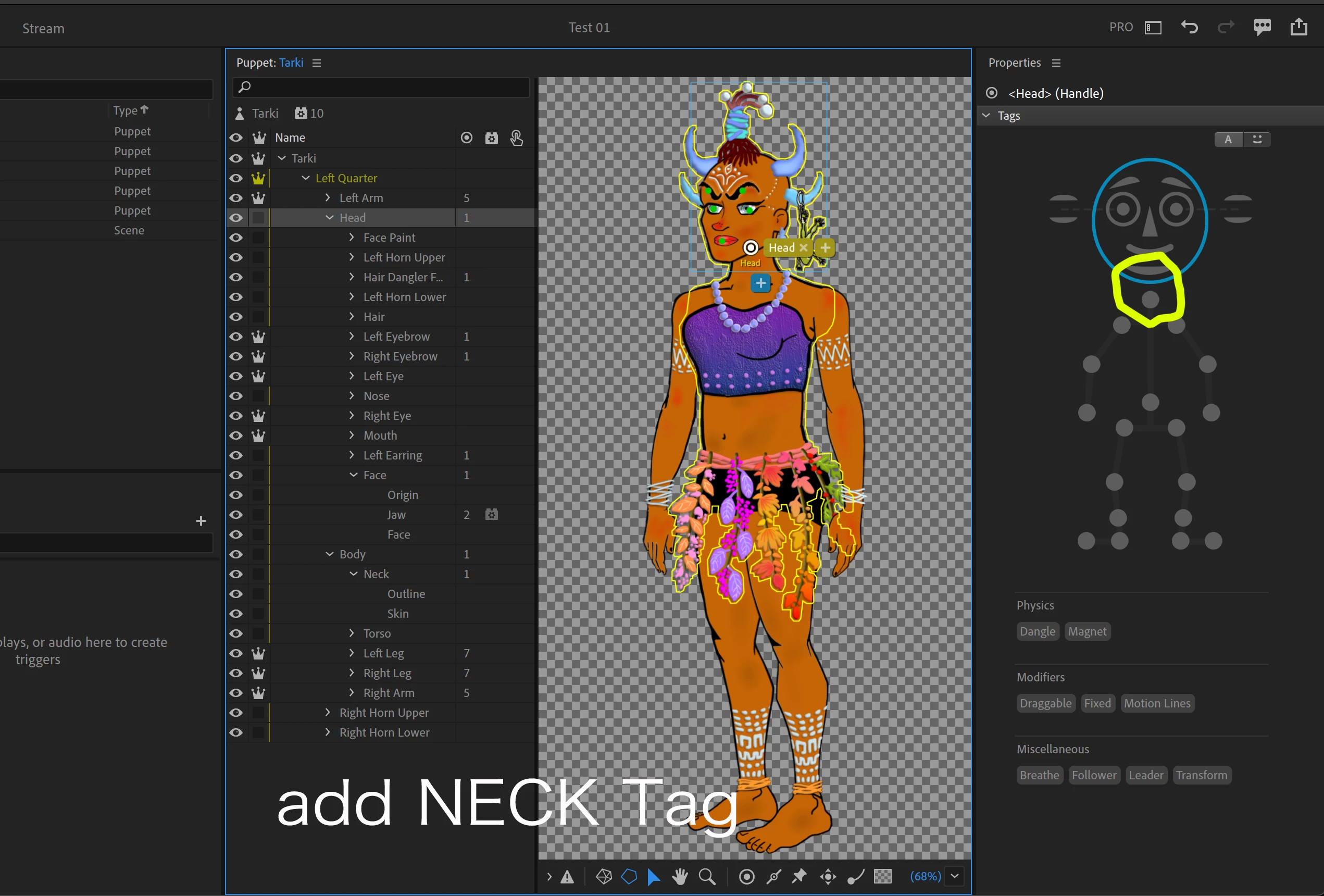Toggle visibility of Mouth layer
The image size is (1324, 896).
(236, 436)
